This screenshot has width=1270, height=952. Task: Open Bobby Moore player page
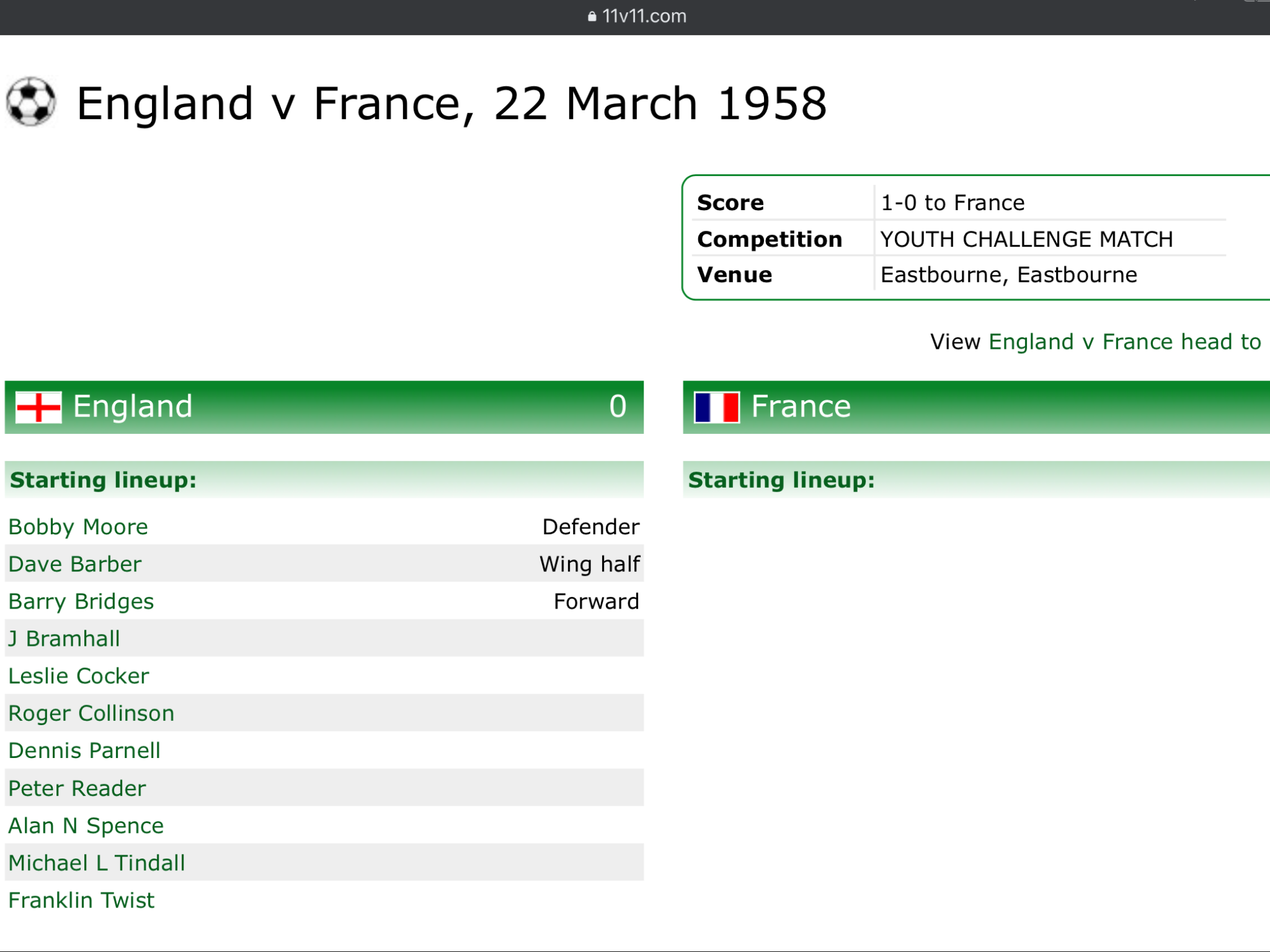[x=78, y=527]
